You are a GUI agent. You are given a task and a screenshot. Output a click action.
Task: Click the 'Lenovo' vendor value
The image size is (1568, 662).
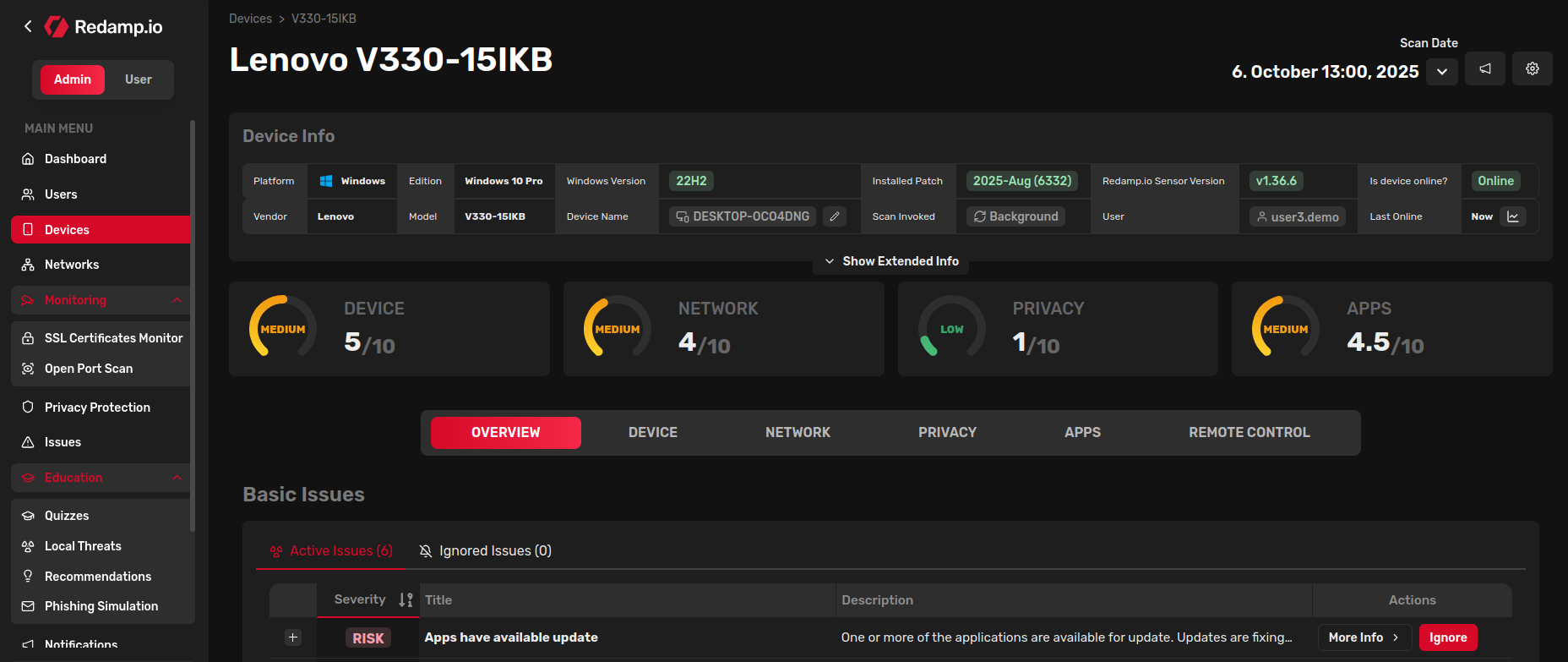point(335,216)
